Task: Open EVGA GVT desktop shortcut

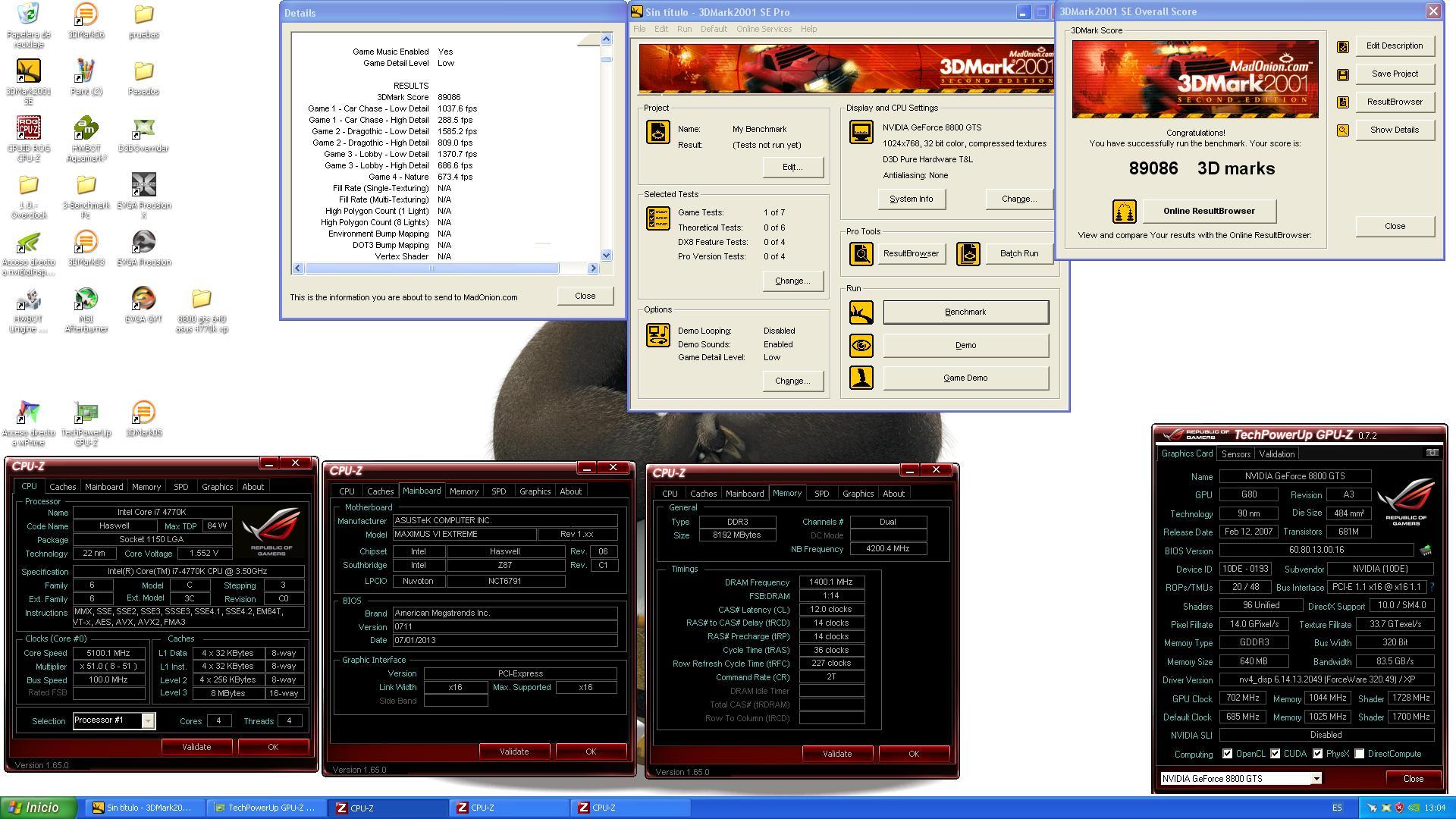Action: point(143,305)
